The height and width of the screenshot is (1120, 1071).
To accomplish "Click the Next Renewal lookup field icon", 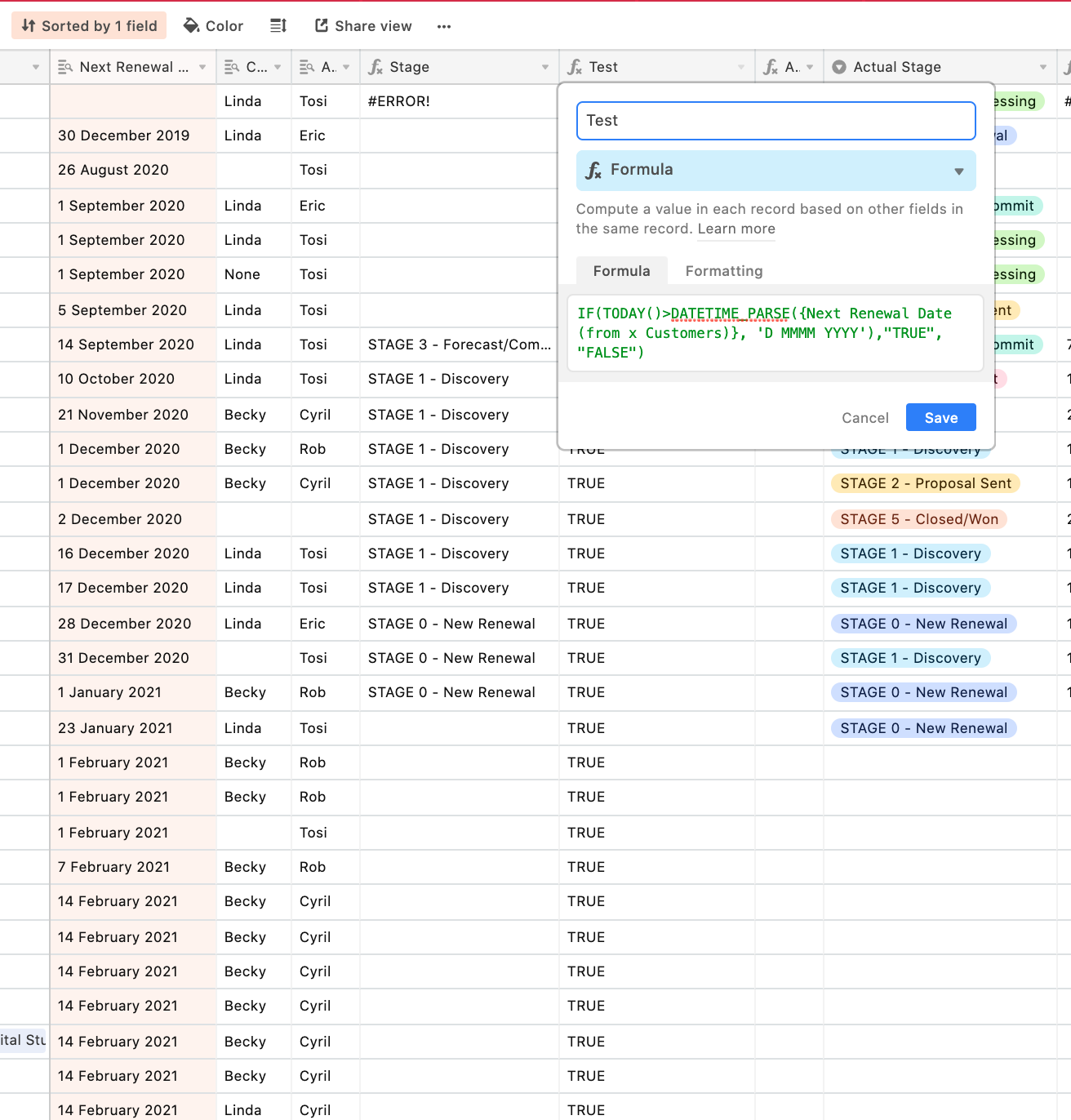I will coord(65,67).
